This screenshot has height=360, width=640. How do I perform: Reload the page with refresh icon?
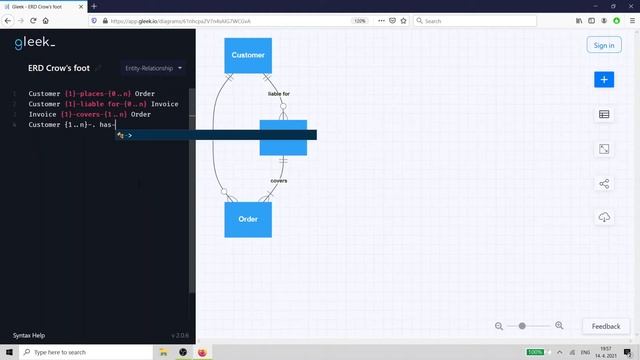click(x=33, y=20)
